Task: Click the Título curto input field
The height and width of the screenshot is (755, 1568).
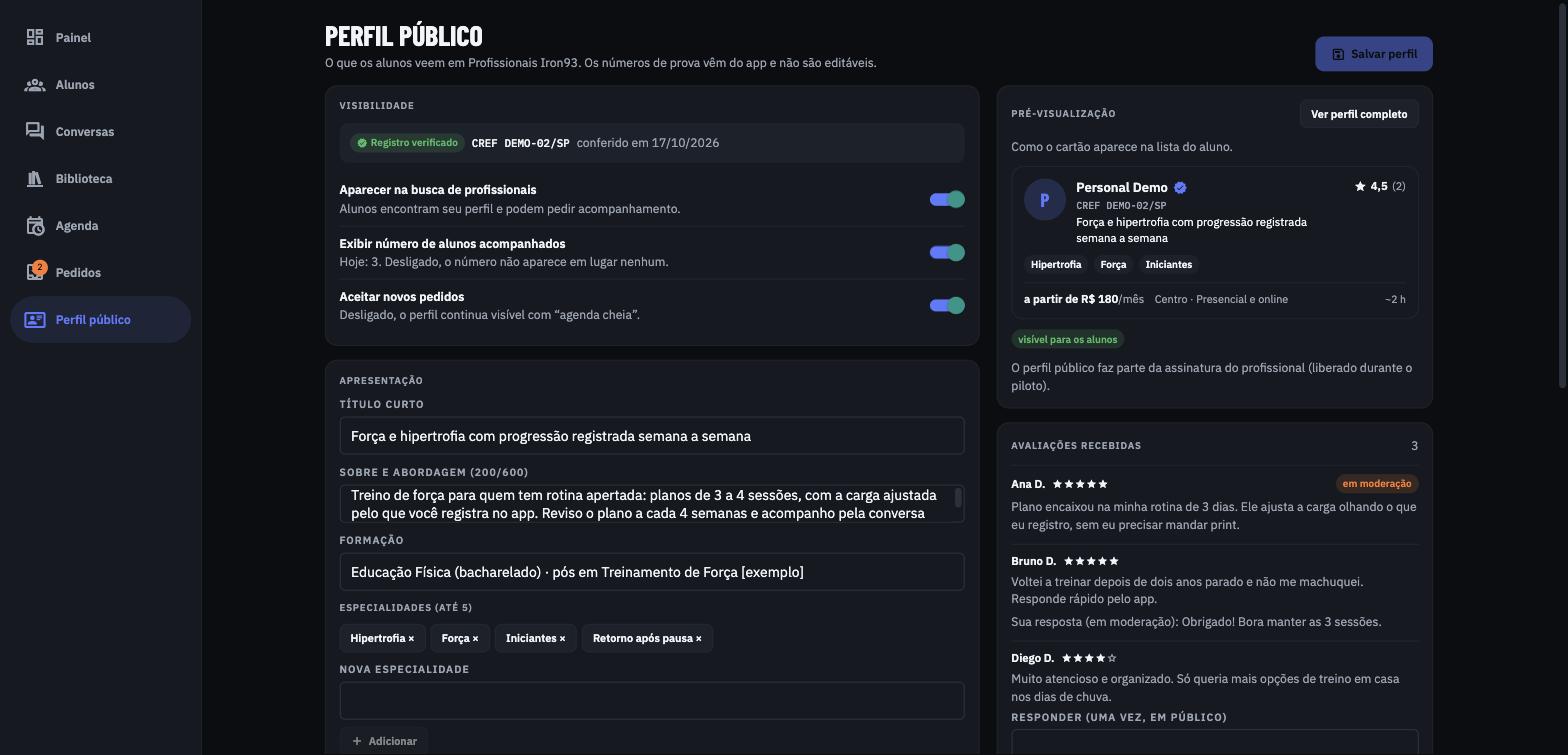Action: (652, 436)
